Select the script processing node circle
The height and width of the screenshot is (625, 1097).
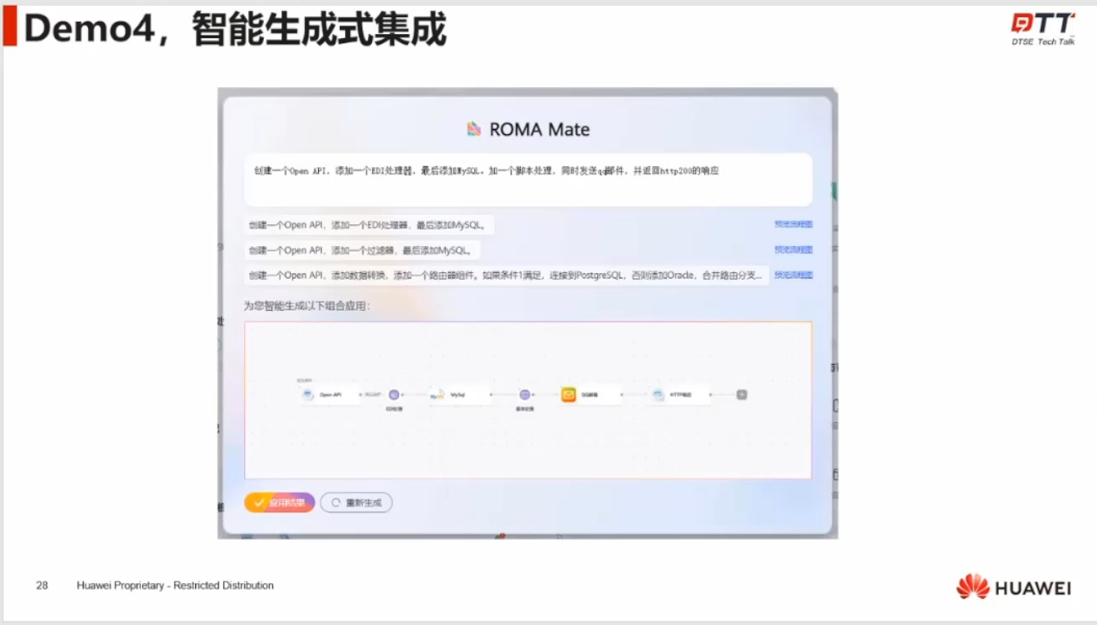pos(525,395)
